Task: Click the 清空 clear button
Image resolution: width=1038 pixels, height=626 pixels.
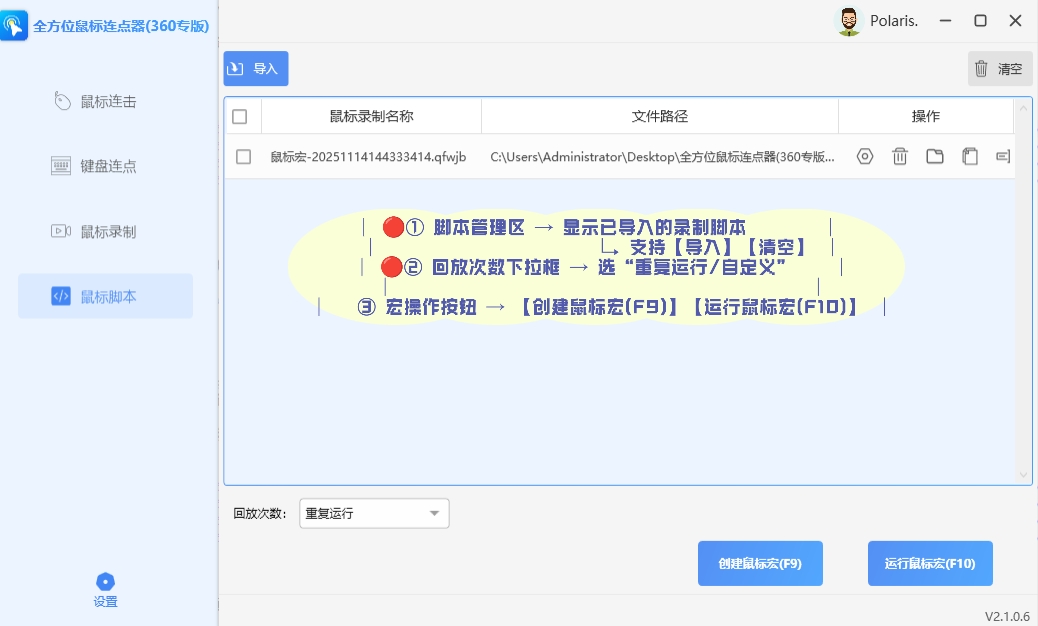Action: click(999, 68)
